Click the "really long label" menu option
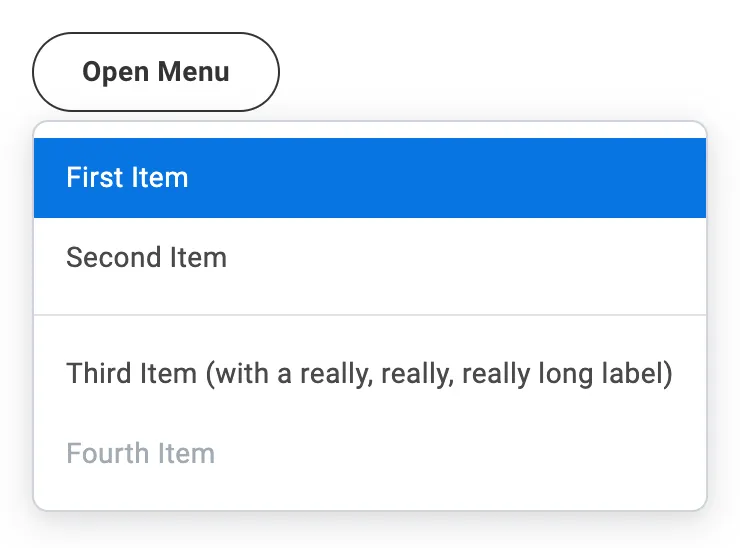Screen dimensions: 740x548 (369, 374)
